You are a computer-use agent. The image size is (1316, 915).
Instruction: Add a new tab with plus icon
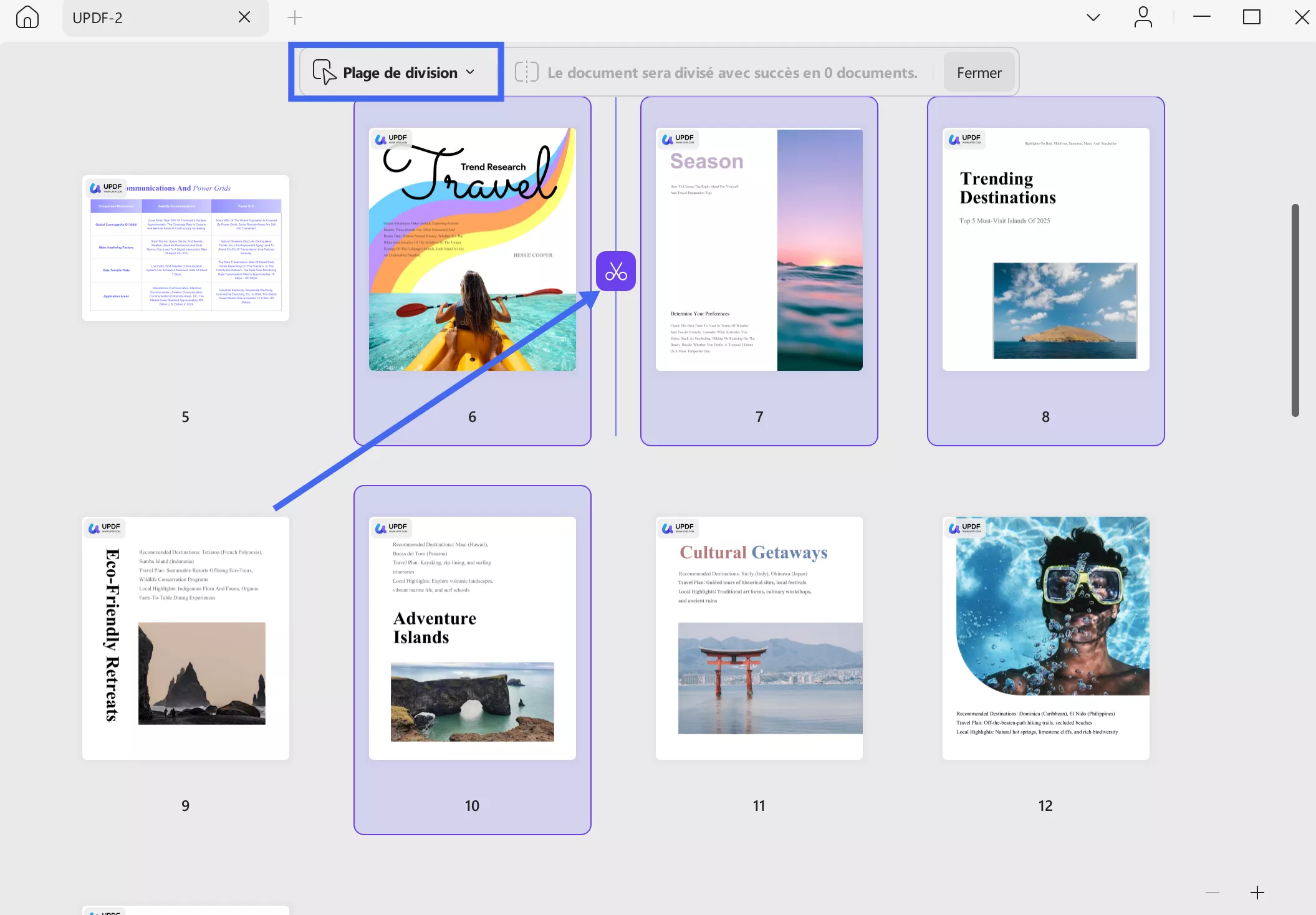click(x=295, y=17)
